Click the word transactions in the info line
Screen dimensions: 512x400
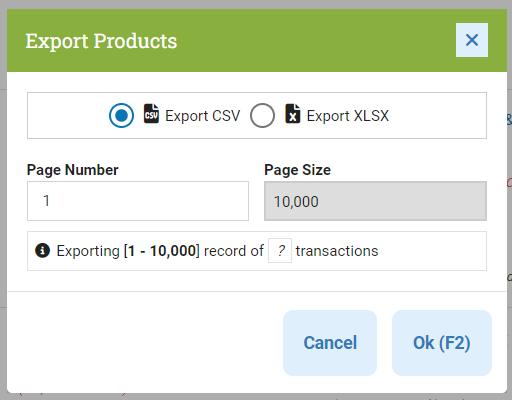point(337,251)
